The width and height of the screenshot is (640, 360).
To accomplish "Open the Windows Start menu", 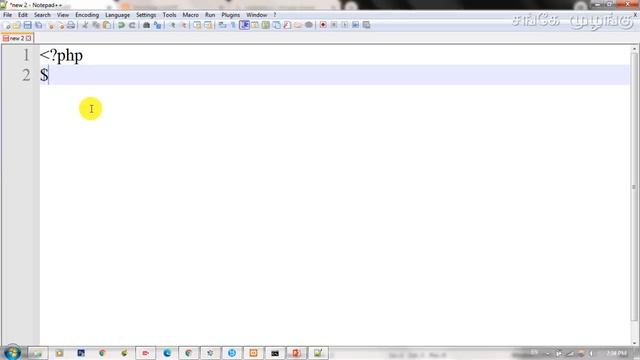I will (x=12, y=353).
